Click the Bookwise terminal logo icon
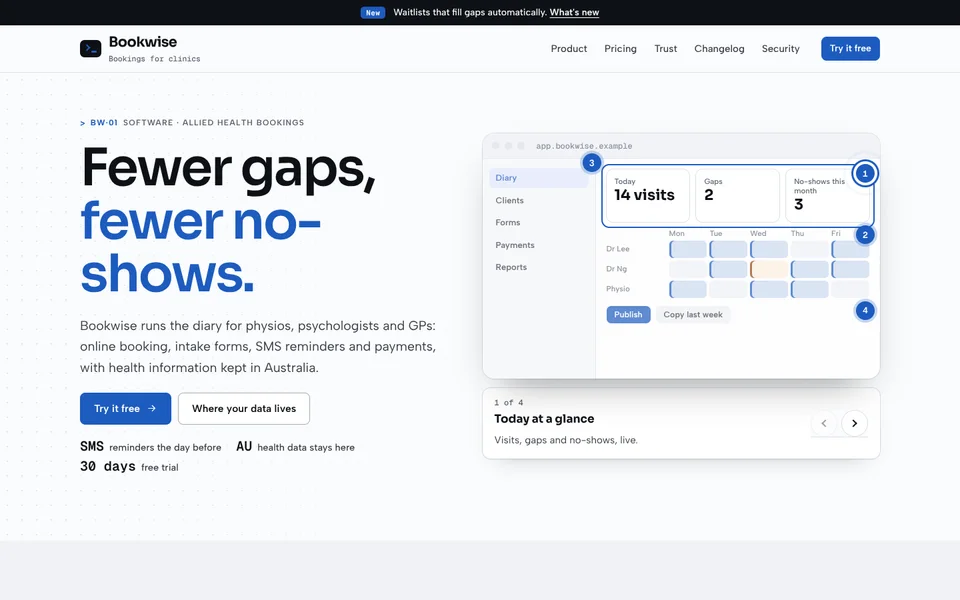 click(90, 48)
